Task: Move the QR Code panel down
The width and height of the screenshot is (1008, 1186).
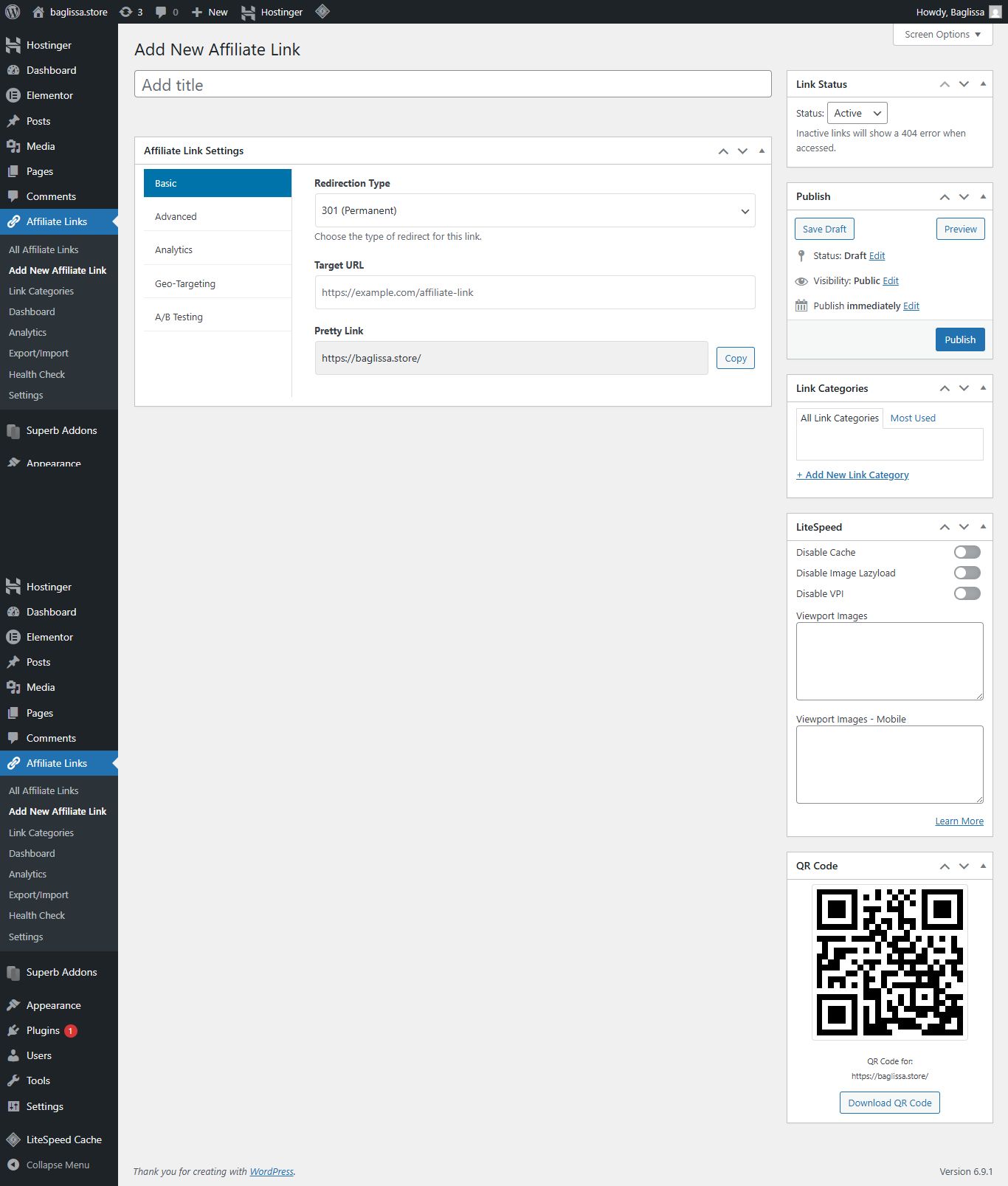Action: click(x=964, y=866)
